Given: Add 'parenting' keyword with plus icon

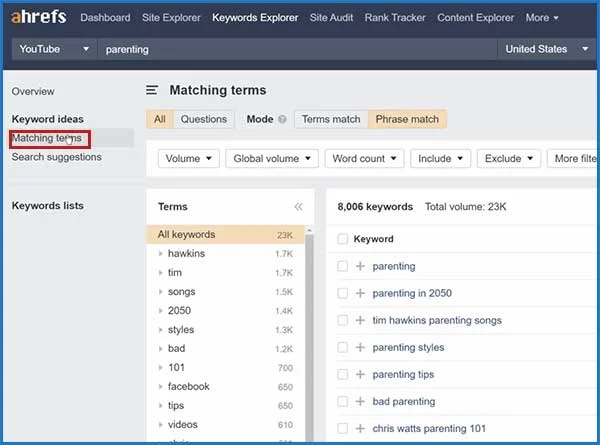Looking at the screenshot, I should coord(360,266).
